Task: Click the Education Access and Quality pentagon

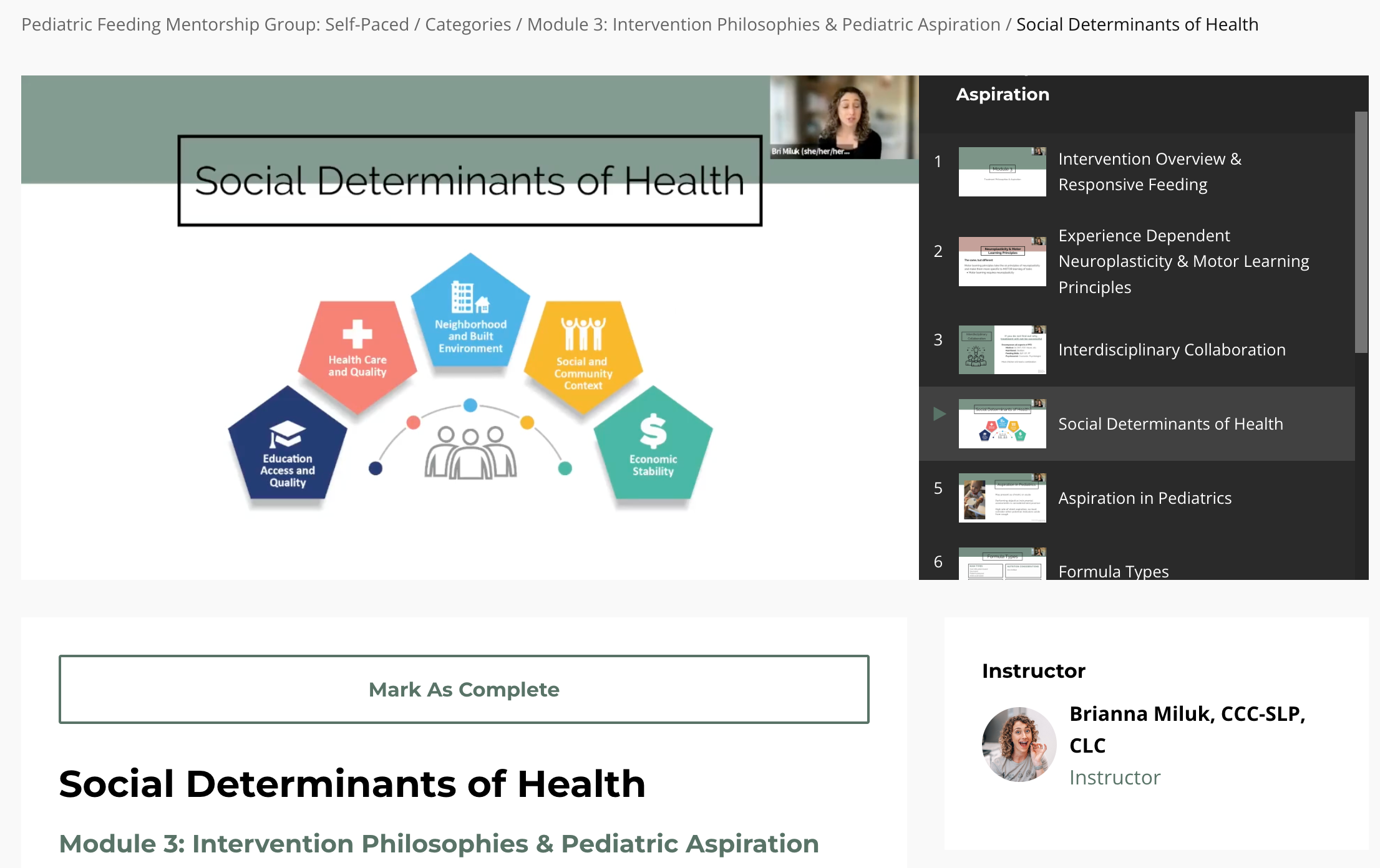Action: [x=287, y=446]
